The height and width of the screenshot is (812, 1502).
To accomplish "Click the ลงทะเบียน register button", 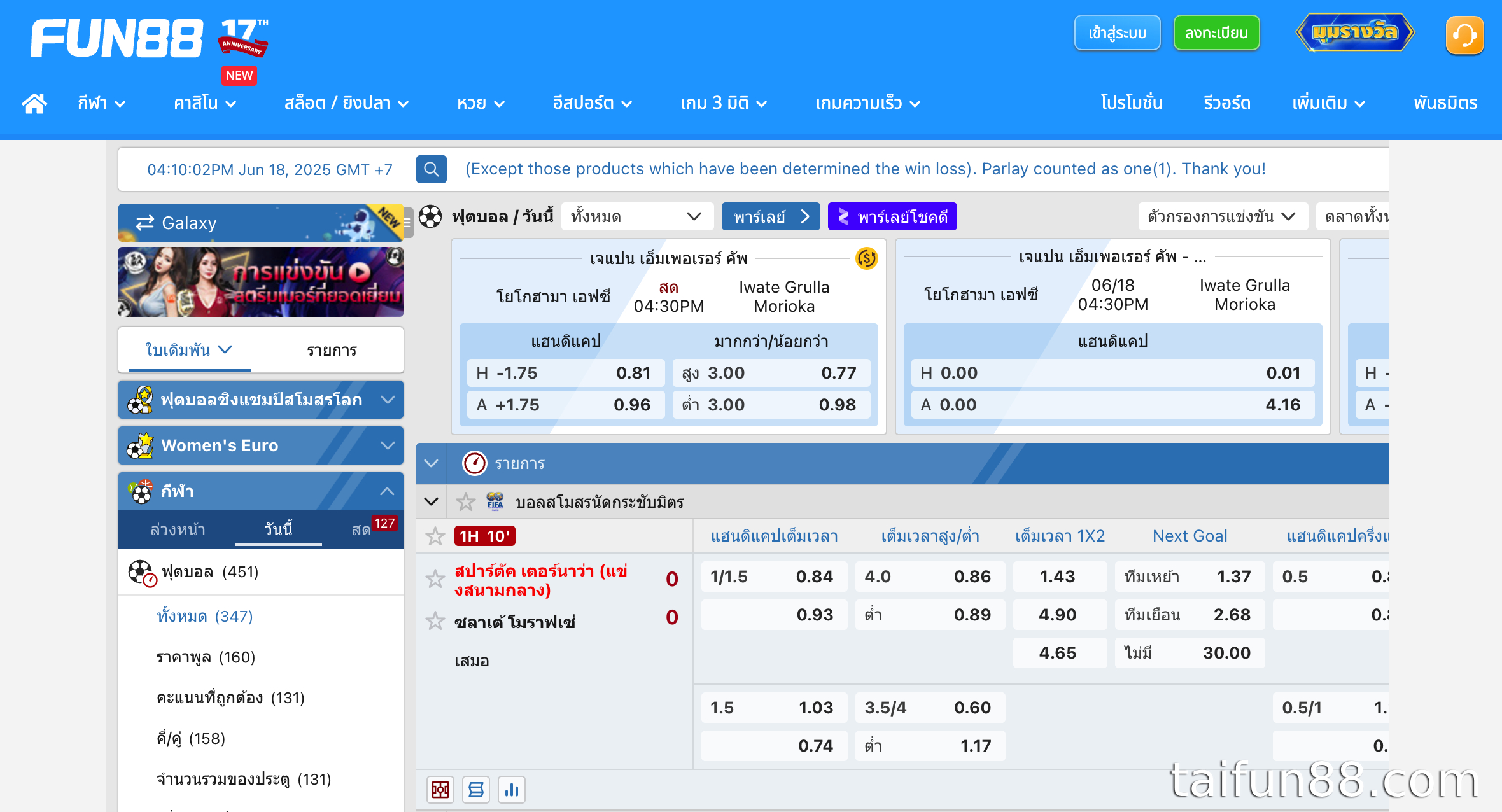I will point(1216,33).
